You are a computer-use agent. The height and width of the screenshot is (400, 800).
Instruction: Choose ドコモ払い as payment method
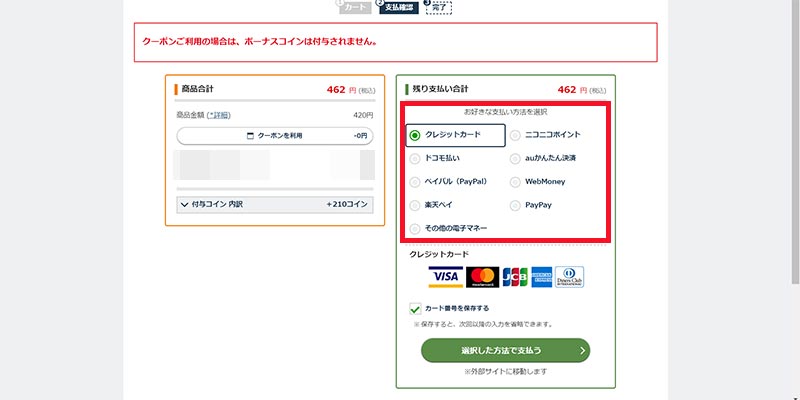415,158
